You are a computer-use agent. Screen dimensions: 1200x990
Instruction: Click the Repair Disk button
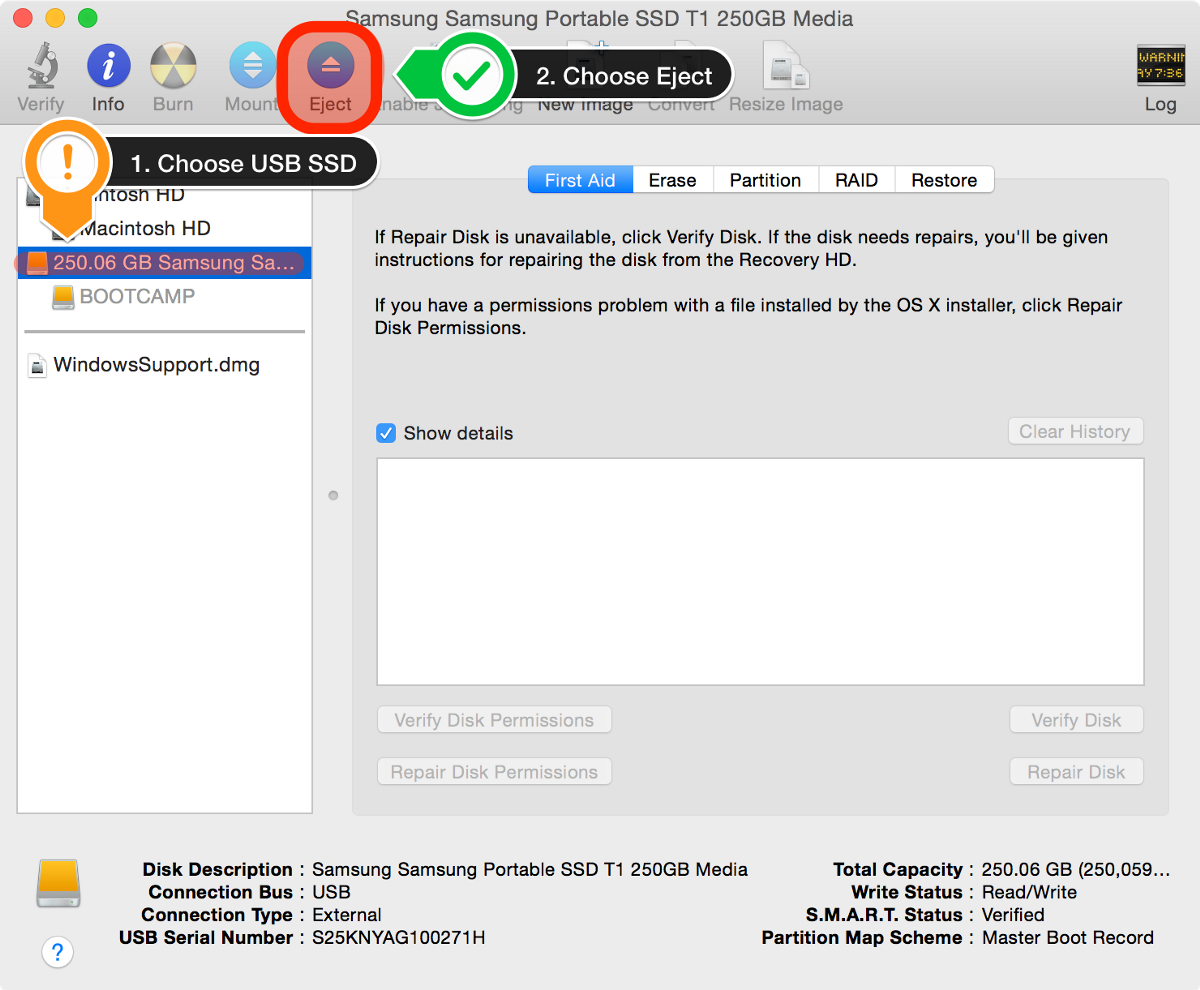tap(1076, 772)
